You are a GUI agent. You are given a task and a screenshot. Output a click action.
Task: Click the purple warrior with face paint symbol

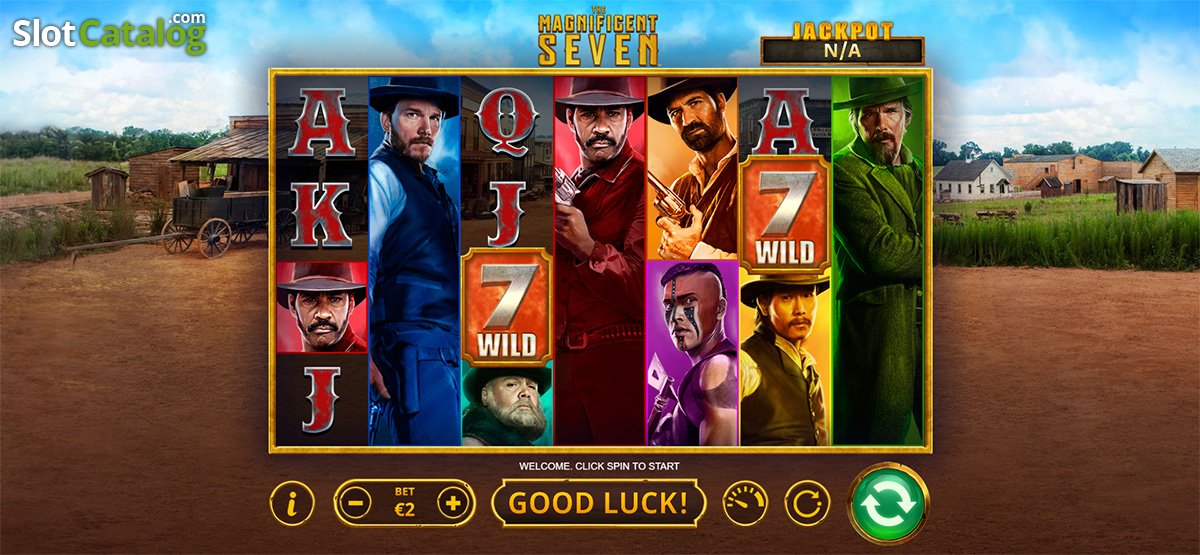pos(692,353)
